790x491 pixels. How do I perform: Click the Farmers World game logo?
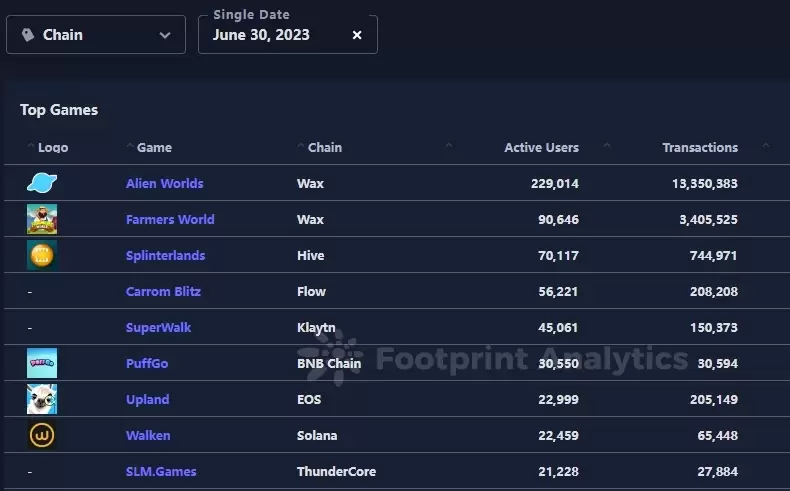pyautogui.click(x=42, y=219)
